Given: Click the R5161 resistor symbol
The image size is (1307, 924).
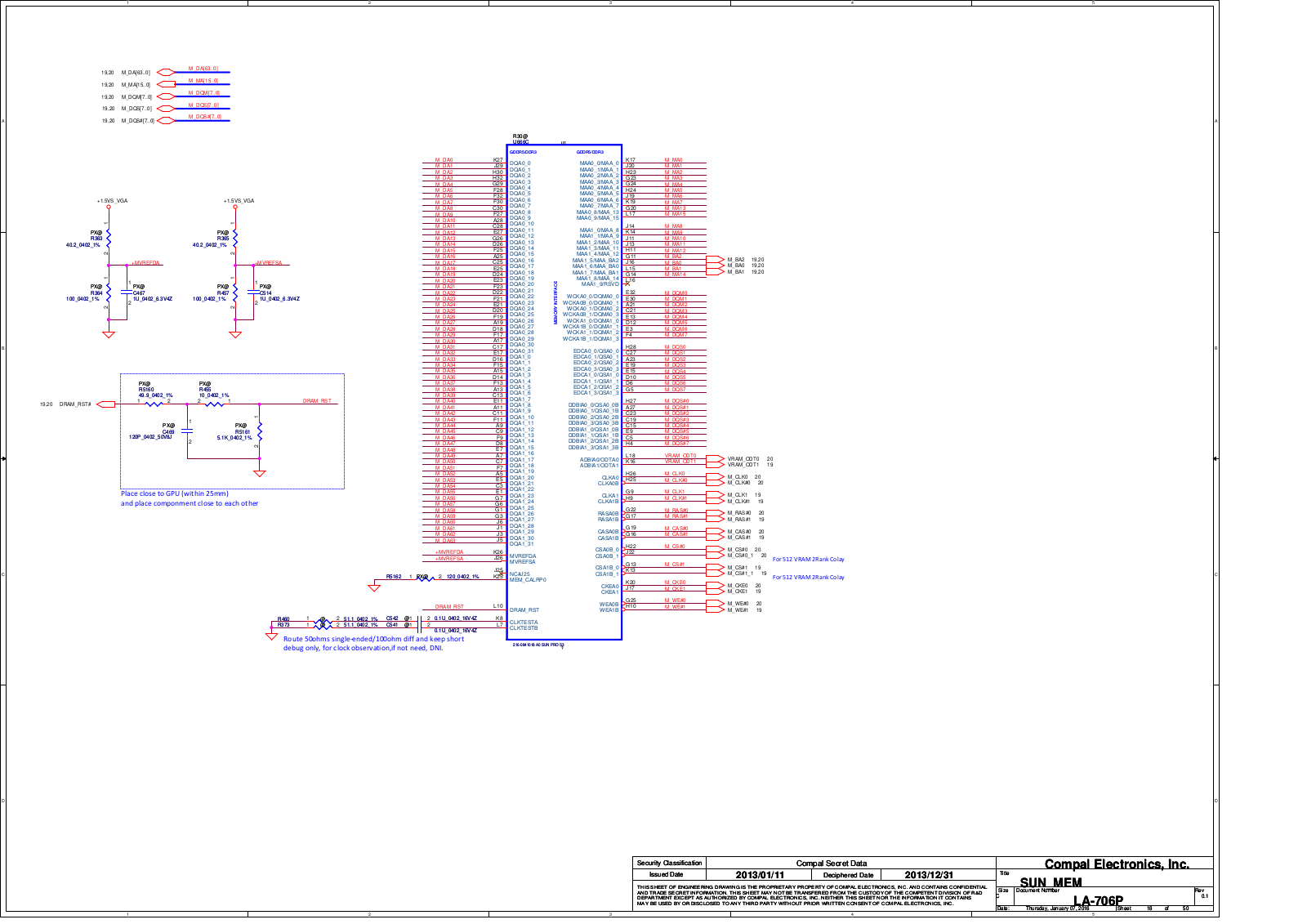Looking at the screenshot, I should click(x=260, y=430).
